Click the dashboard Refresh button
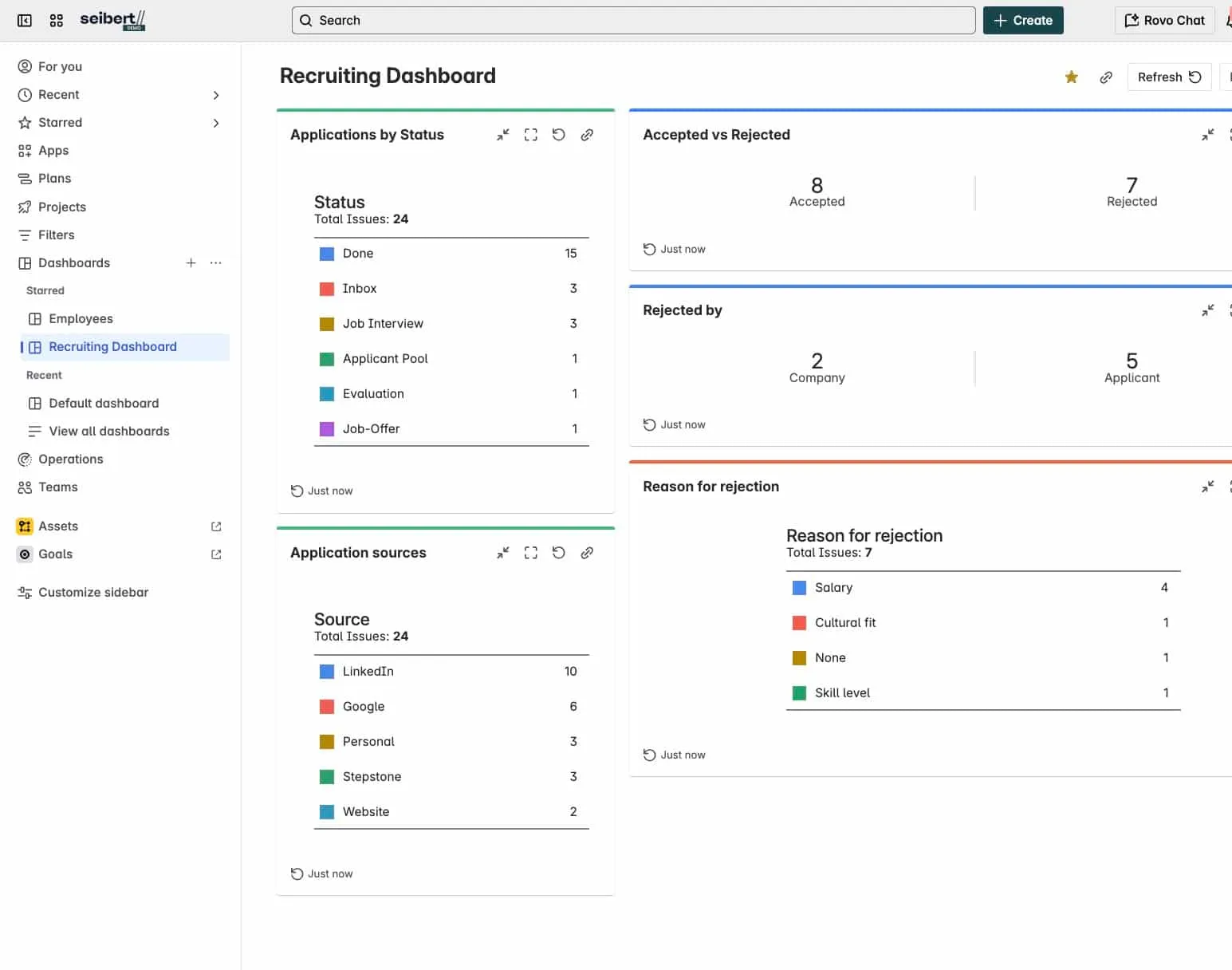The height and width of the screenshot is (970, 1232). 1168,77
